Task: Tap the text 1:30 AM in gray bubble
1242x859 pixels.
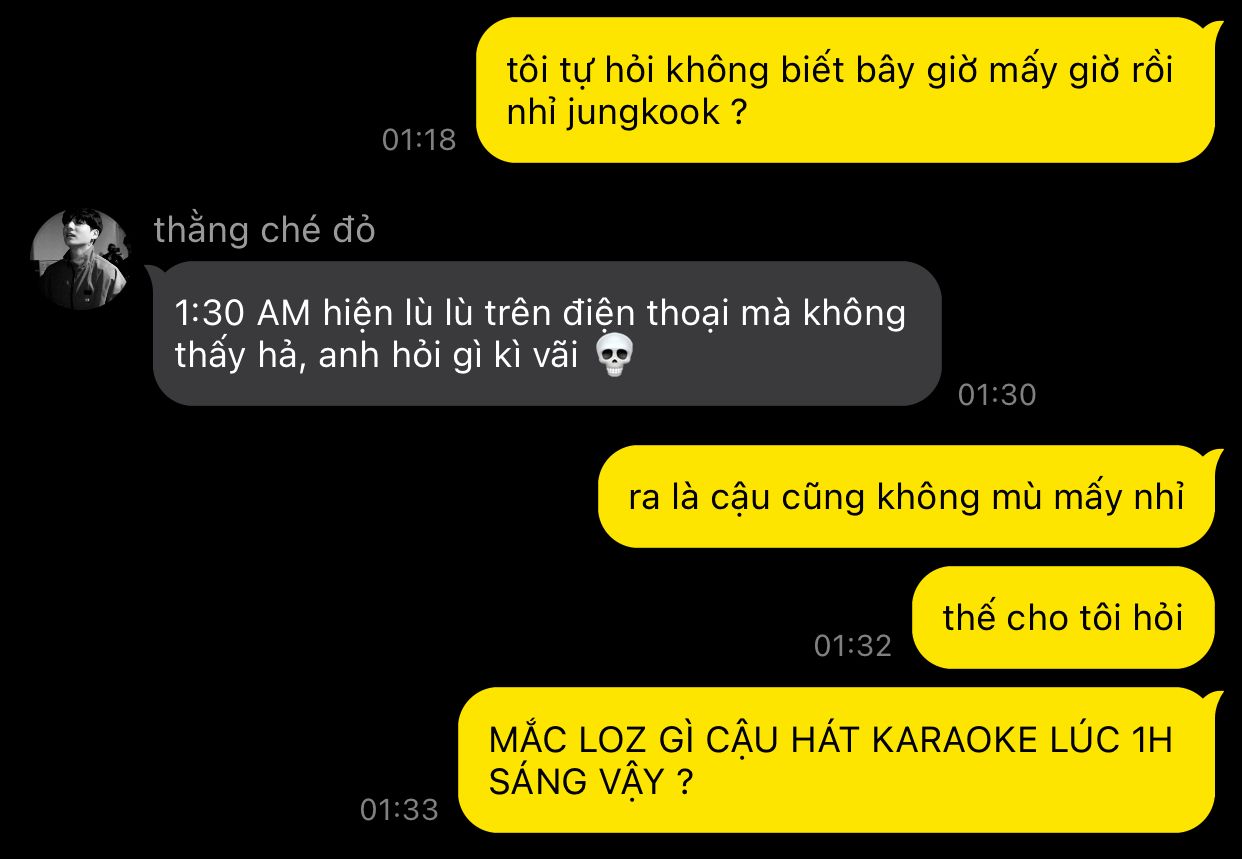Action: tap(244, 313)
